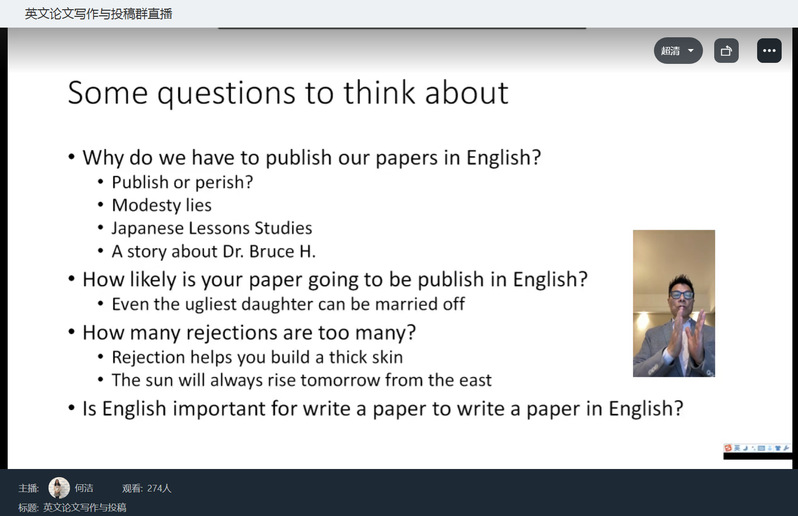798x516 pixels.
Task: Open the three-dot more options menu
Action: (x=769, y=51)
